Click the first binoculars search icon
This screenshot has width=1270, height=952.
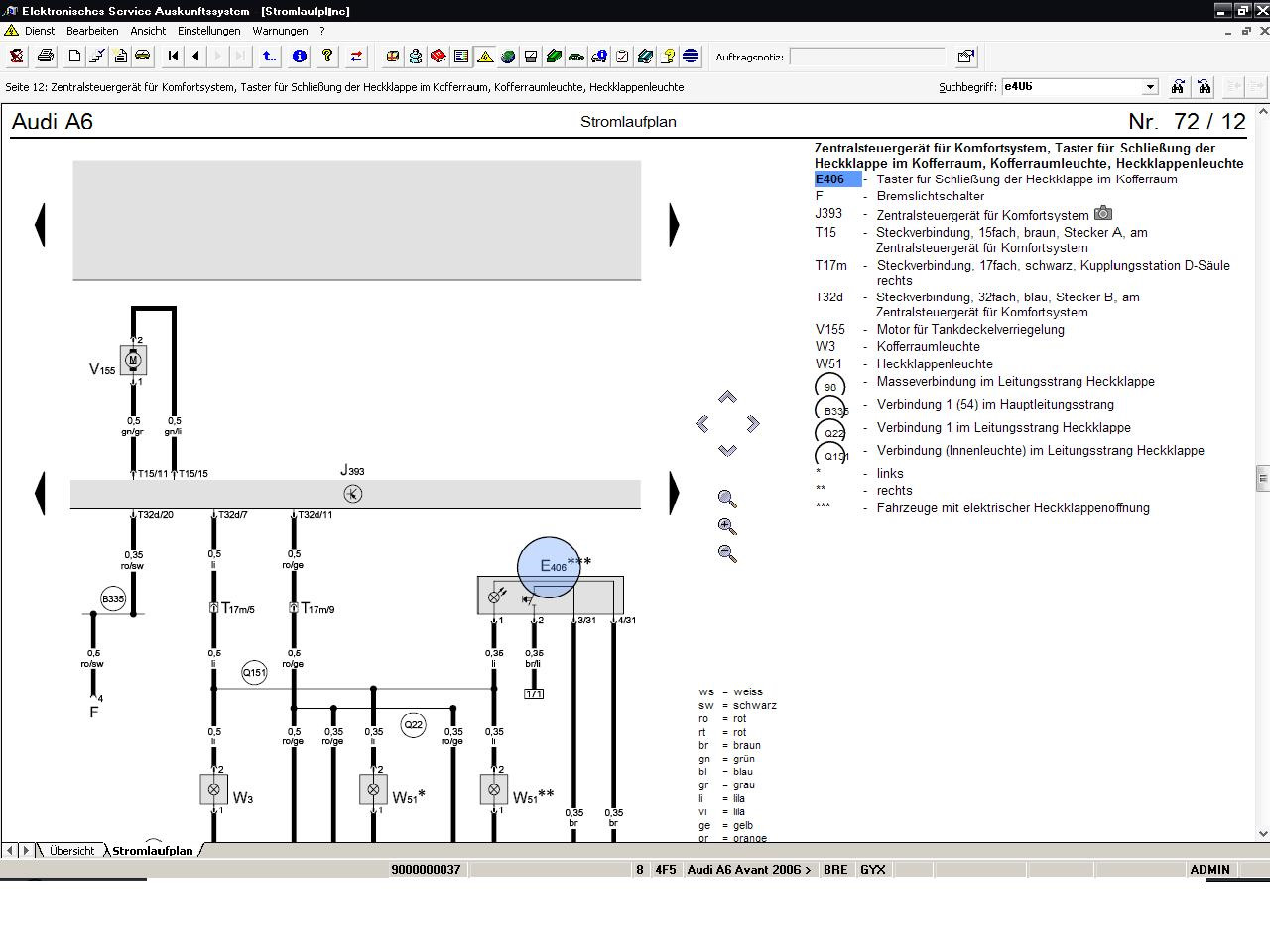[1178, 87]
